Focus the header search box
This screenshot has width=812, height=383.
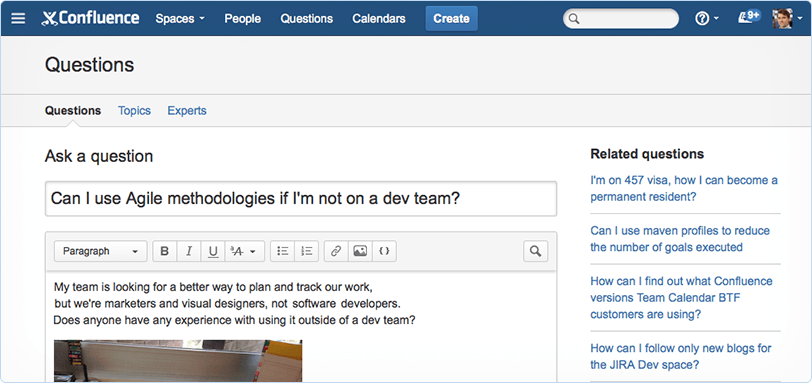pyautogui.click(x=621, y=19)
